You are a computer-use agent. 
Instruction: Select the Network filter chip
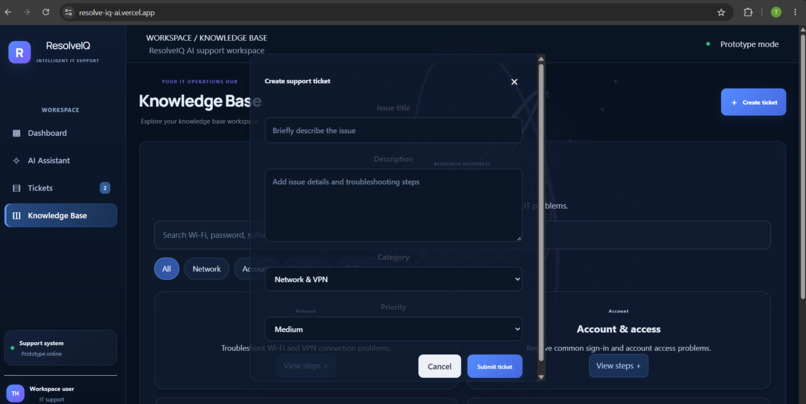(207, 269)
